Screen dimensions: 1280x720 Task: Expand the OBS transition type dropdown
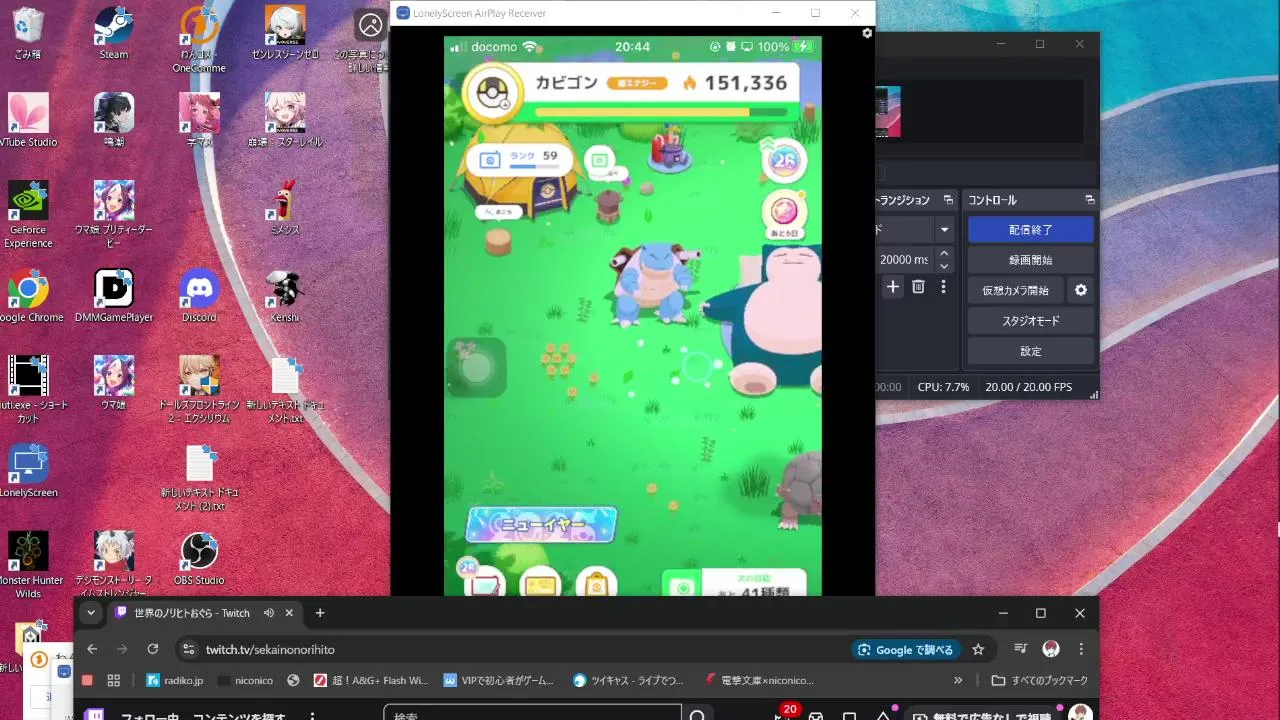(944, 230)
